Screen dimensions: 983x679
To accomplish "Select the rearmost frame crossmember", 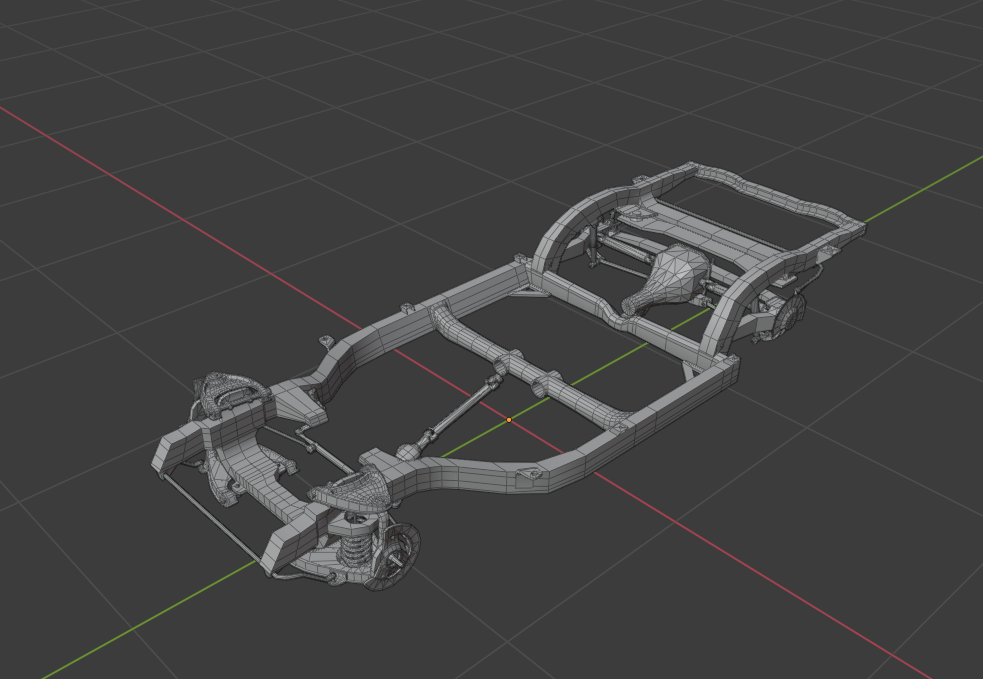I will [x=777, y=192].
